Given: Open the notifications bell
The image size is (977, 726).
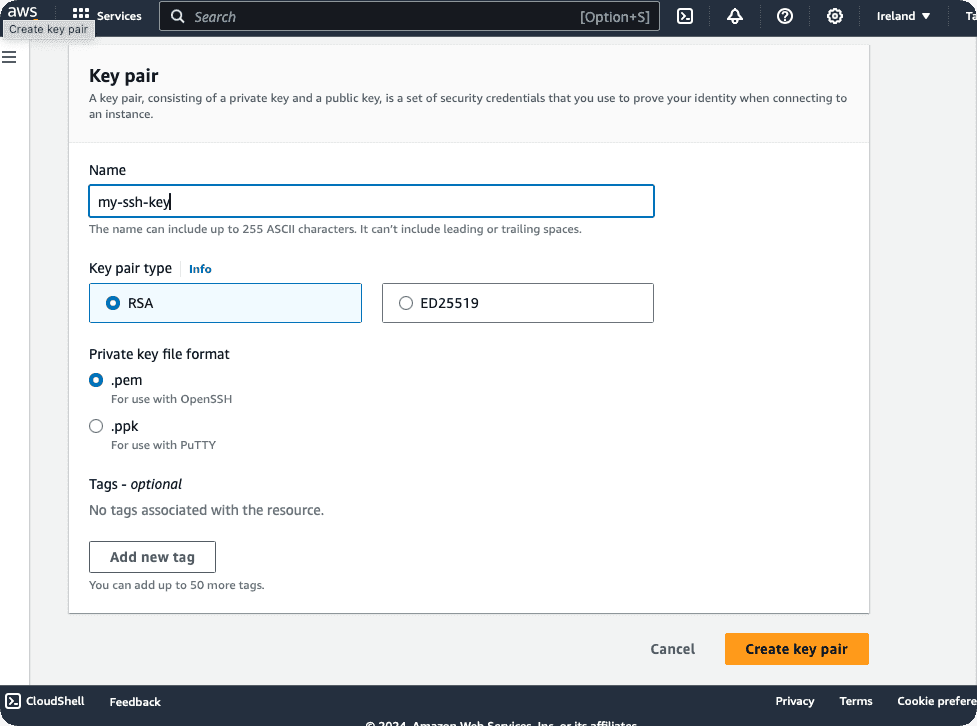Looking at the screenshot, I should click(735, 16).
